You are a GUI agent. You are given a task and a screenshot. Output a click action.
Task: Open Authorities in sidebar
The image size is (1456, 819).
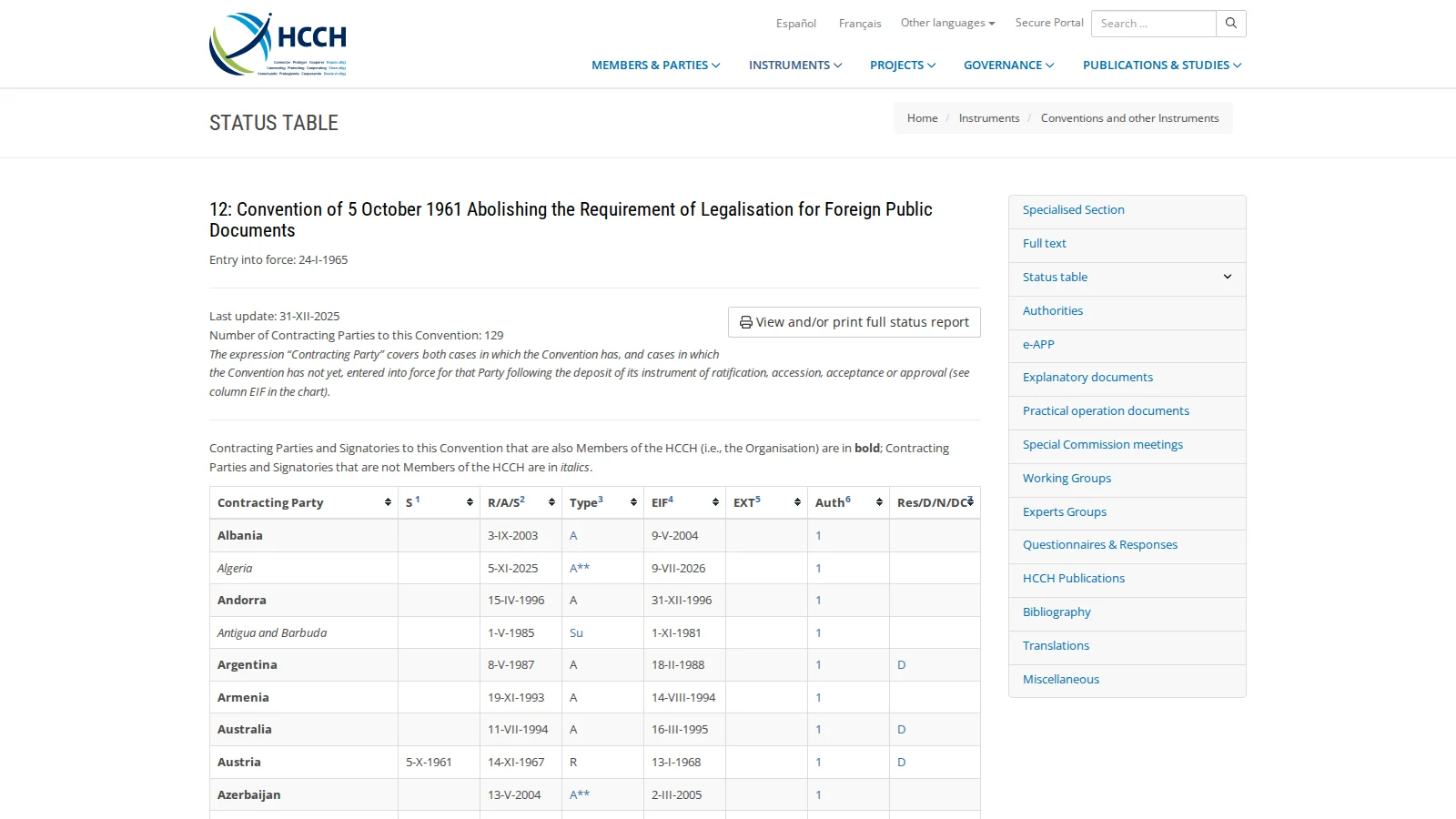pos(1053,311)
